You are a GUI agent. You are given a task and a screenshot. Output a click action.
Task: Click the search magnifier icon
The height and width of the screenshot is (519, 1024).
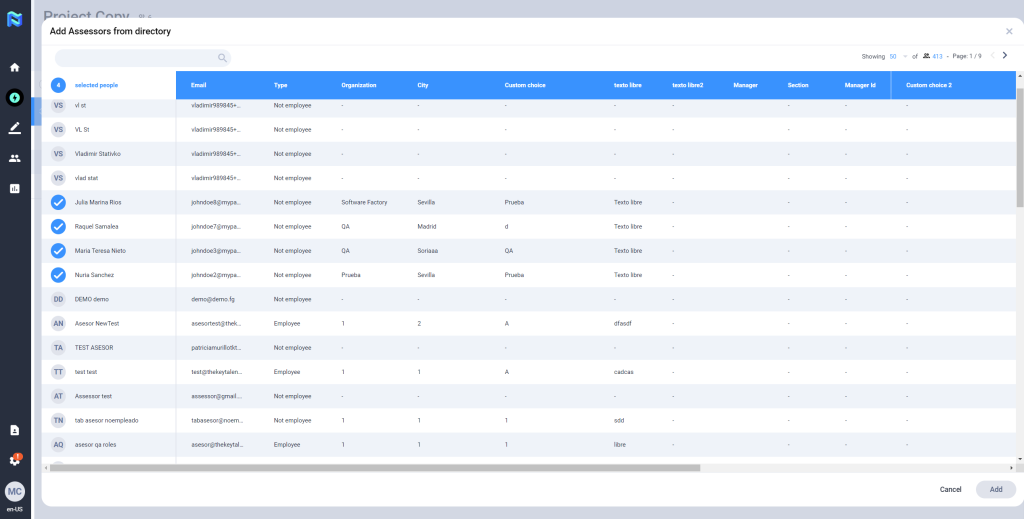pyautogui.click(x=222, y=58)
